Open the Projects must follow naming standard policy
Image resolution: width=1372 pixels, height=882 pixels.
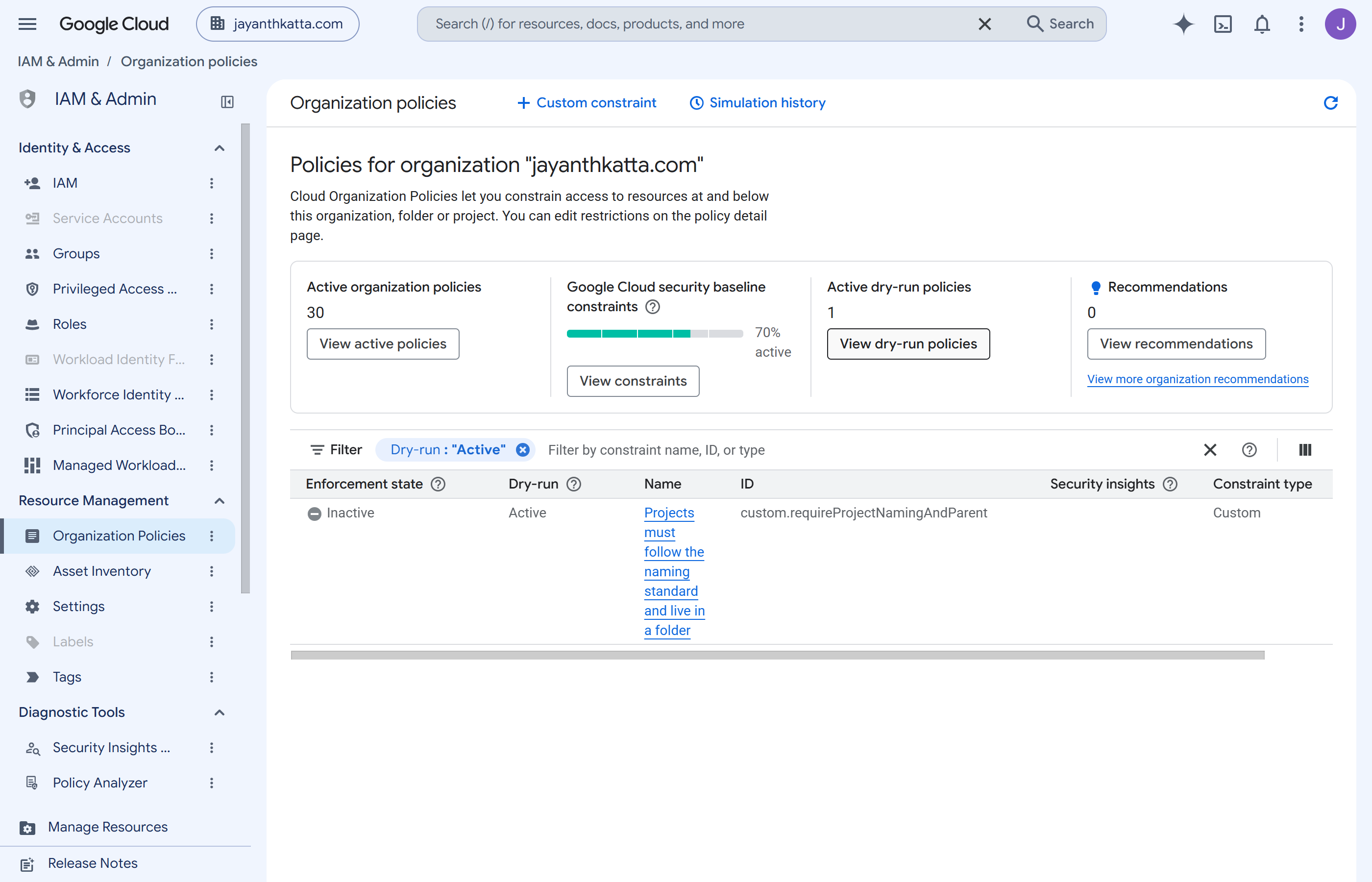tap(674, 571)
